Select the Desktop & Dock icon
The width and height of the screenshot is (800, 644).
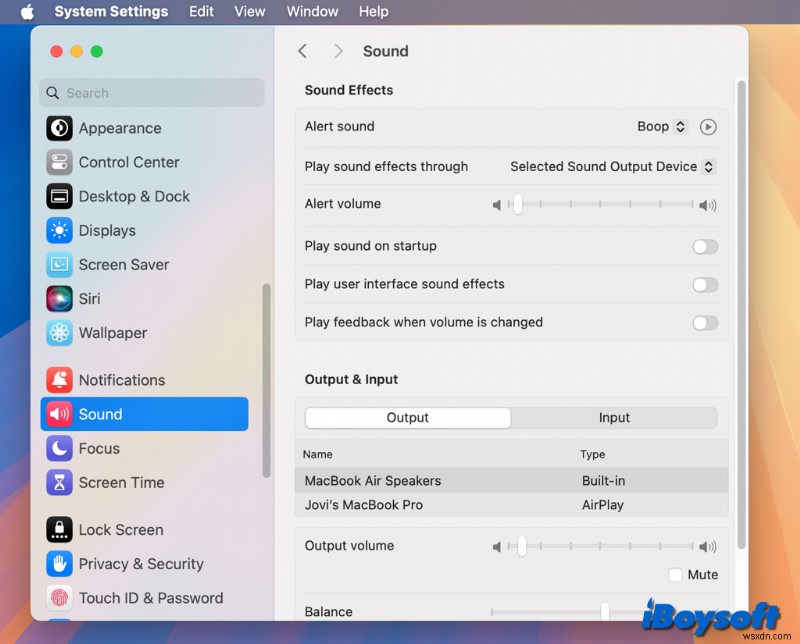59,196
